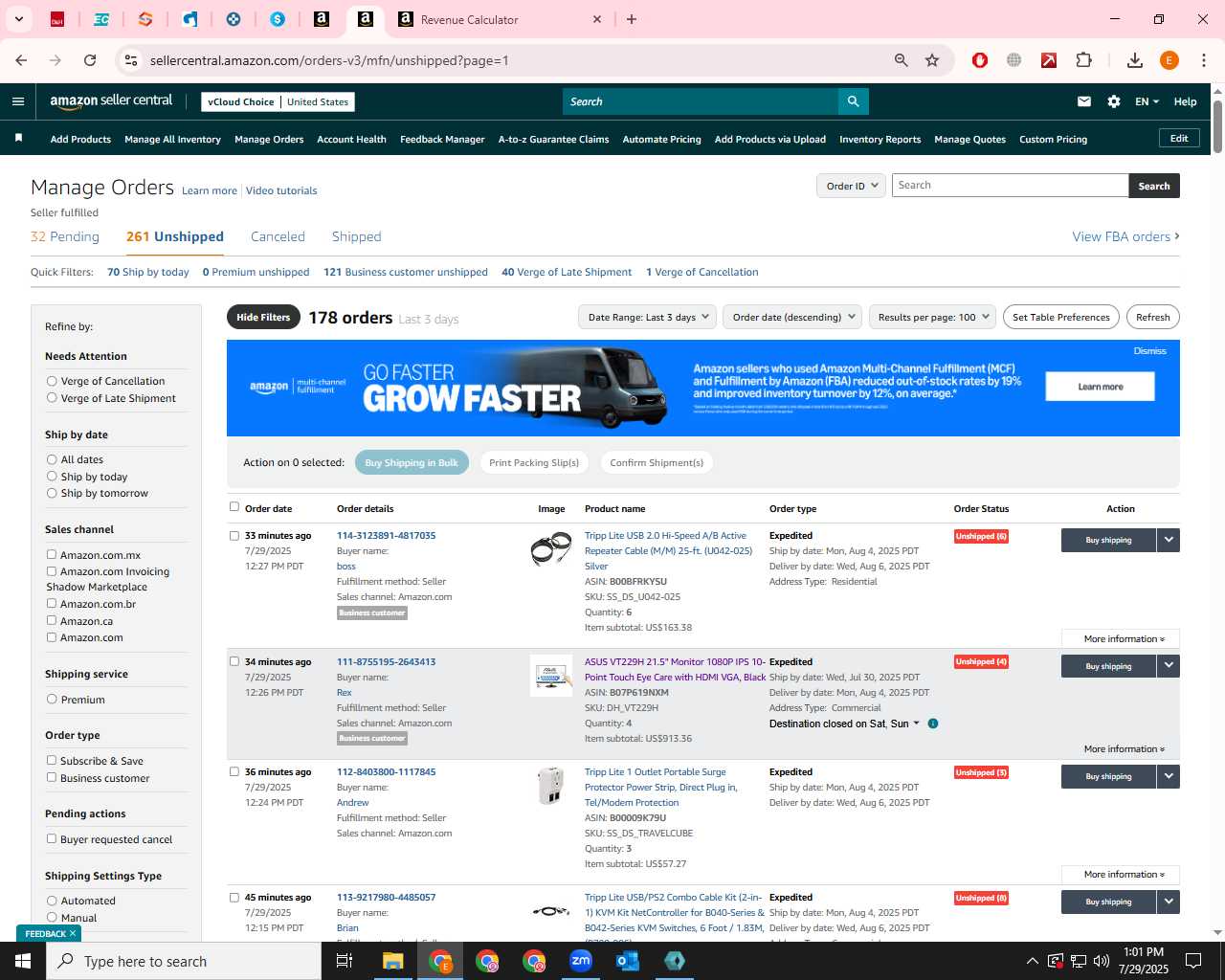
Task: Click the browser back arrow
Action: pos(21,60)
